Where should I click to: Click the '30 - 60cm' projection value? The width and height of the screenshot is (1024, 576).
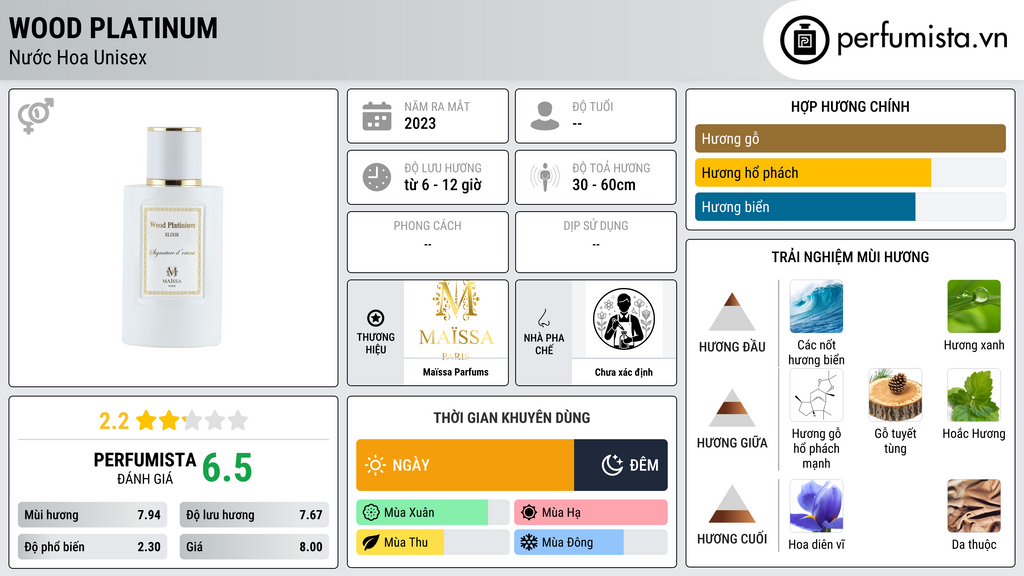pos(604,185)
